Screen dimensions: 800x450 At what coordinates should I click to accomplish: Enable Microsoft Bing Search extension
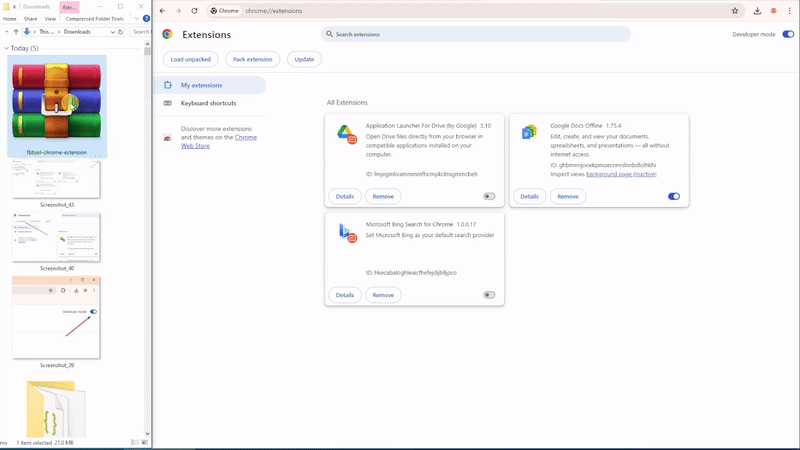pyautogui.click(x=489, y=295)
